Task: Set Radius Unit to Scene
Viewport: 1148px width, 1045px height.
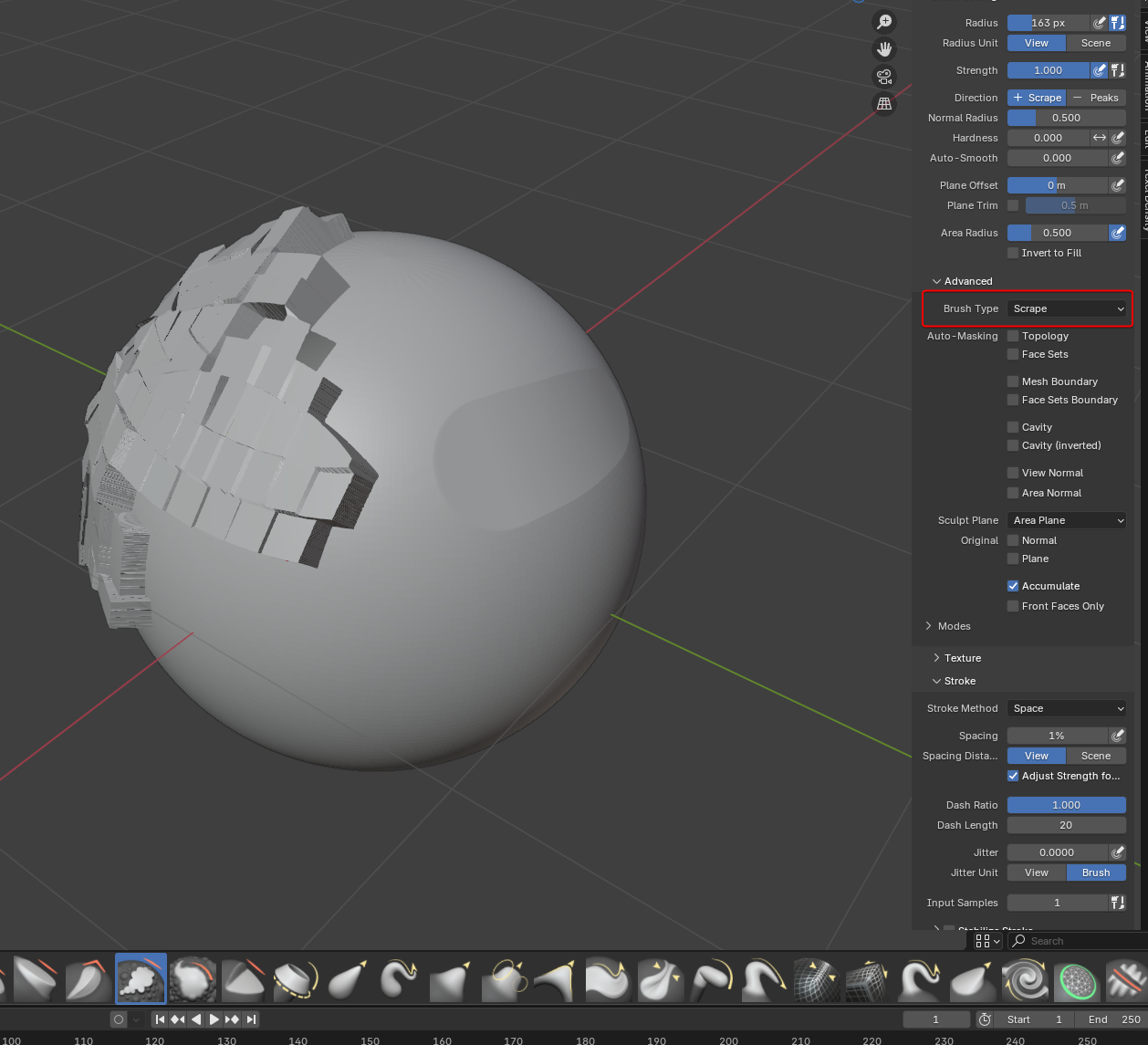Action: pyautogui.click(x=1096, y=43)
